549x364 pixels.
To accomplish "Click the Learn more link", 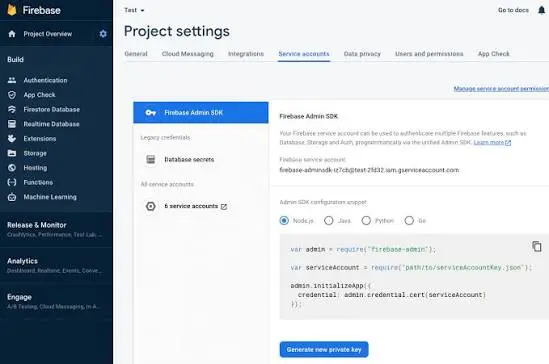I will 489,142.
